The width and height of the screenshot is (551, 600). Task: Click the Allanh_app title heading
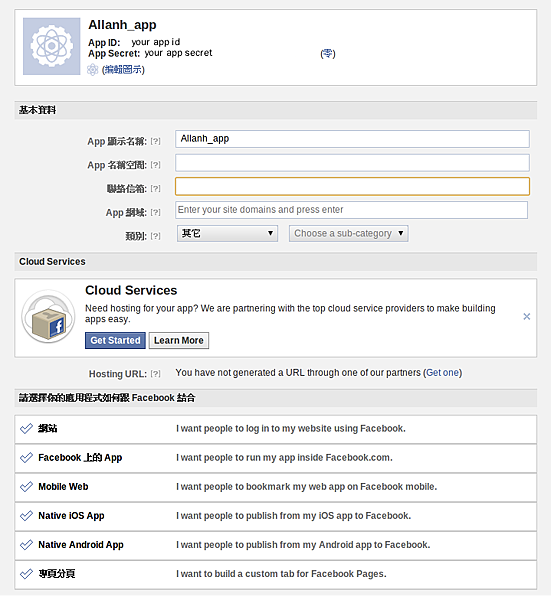pyautogui.click(x=122, y=25)
